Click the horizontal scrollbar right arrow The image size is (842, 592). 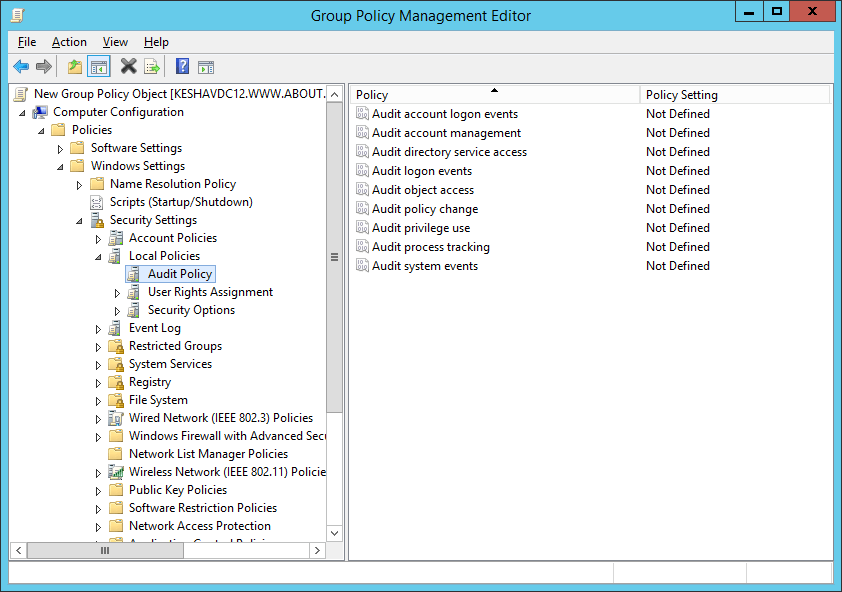point(317,550)
